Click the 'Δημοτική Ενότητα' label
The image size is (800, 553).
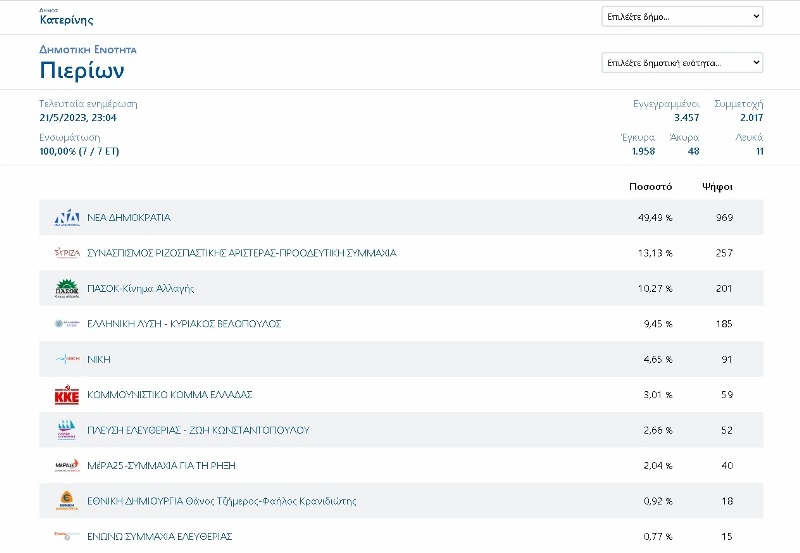[x=88, y=49]
